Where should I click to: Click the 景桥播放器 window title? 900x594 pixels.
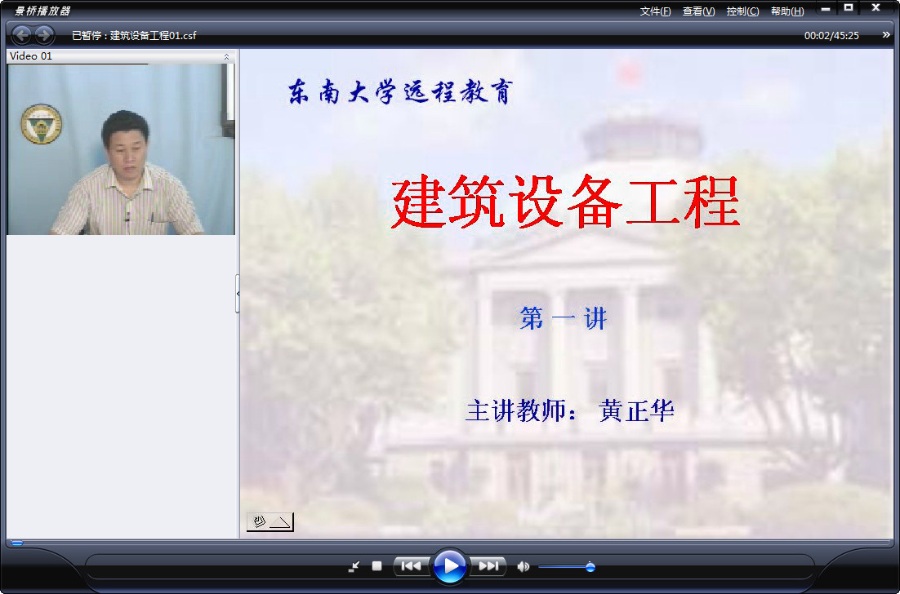pyautogui.click(x=42, y=11)
